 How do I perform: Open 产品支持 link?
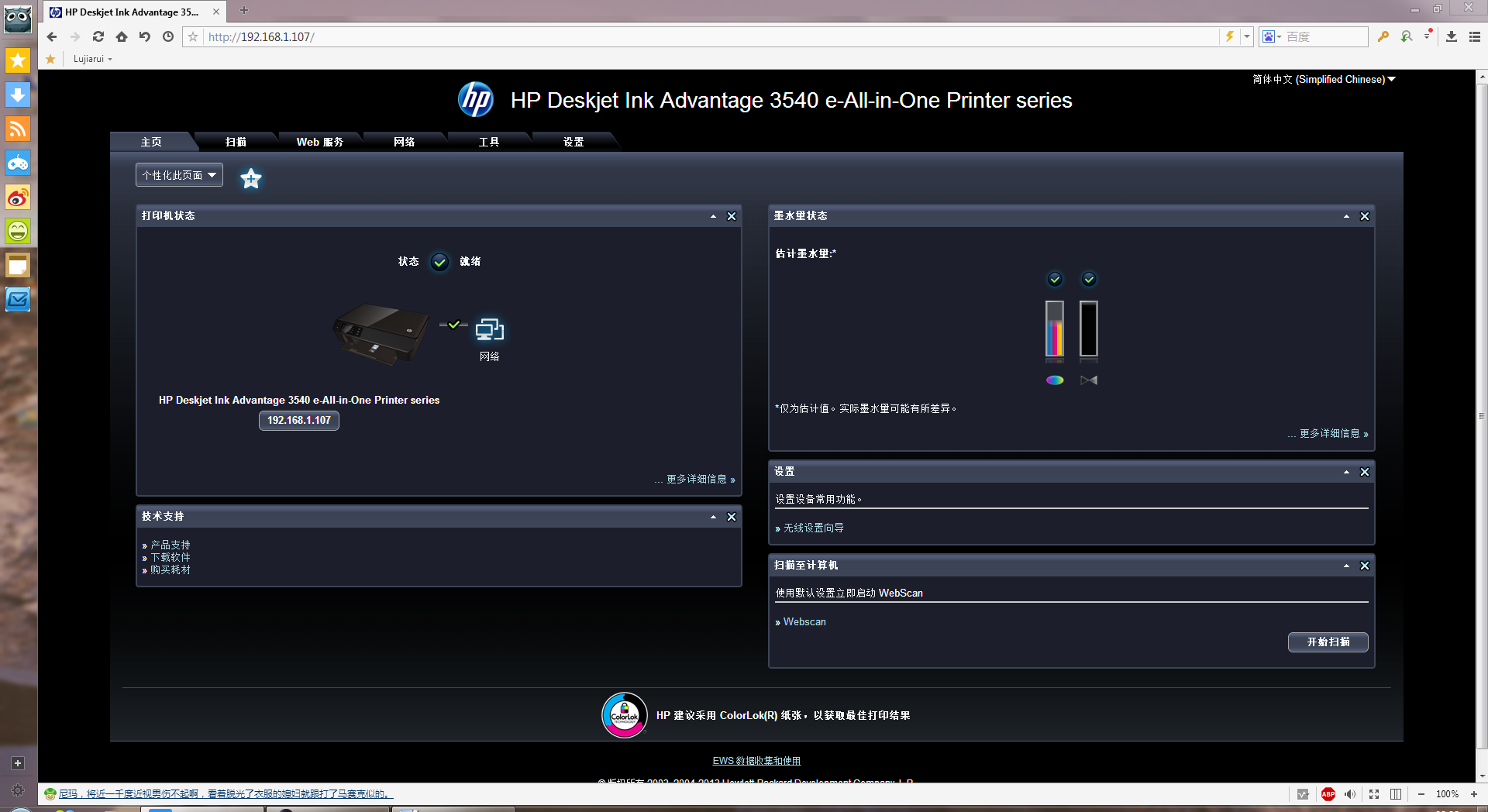170,545
